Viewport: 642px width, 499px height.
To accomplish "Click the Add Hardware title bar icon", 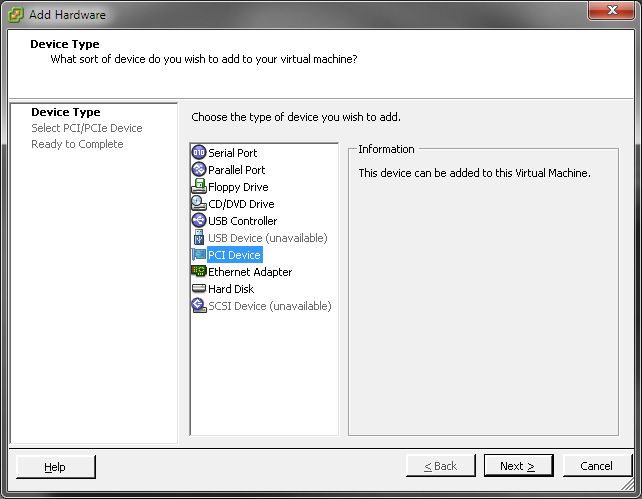I will click(16, 15).
